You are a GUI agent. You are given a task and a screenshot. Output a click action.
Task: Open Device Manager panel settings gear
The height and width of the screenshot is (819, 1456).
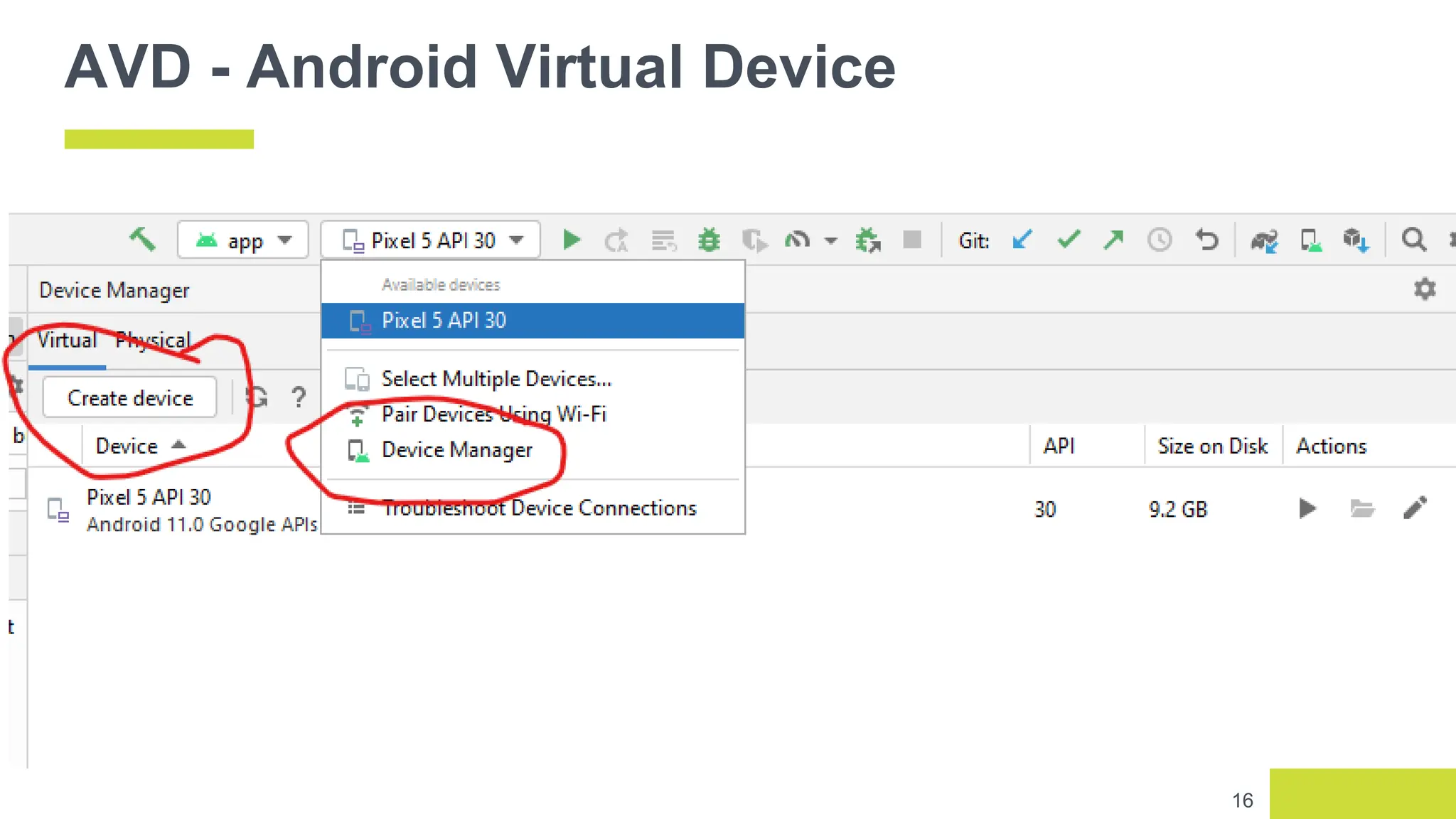click(x=1425, y=289)
